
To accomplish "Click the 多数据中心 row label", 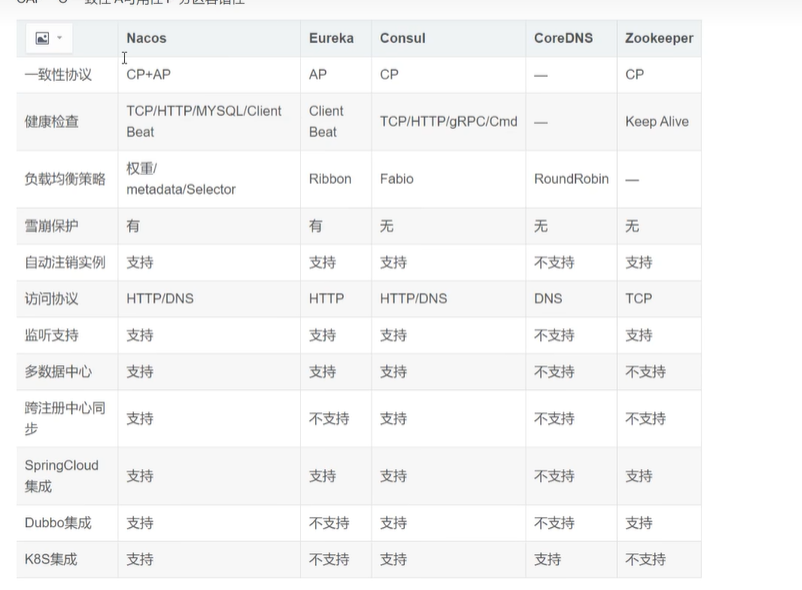I will pos(58,372).
